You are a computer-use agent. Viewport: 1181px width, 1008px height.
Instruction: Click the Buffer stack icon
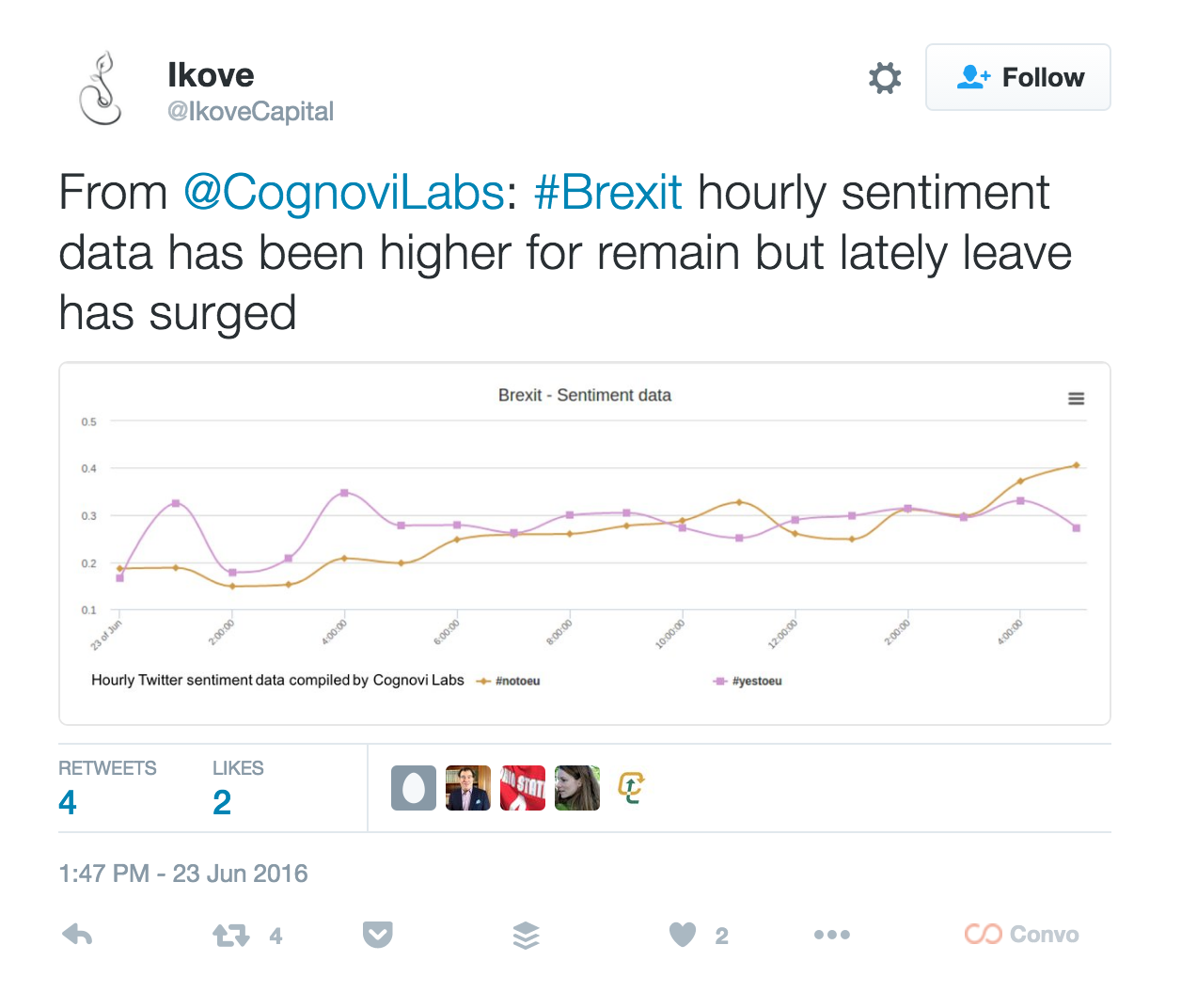pyautogui.click(x=527, y=935)
